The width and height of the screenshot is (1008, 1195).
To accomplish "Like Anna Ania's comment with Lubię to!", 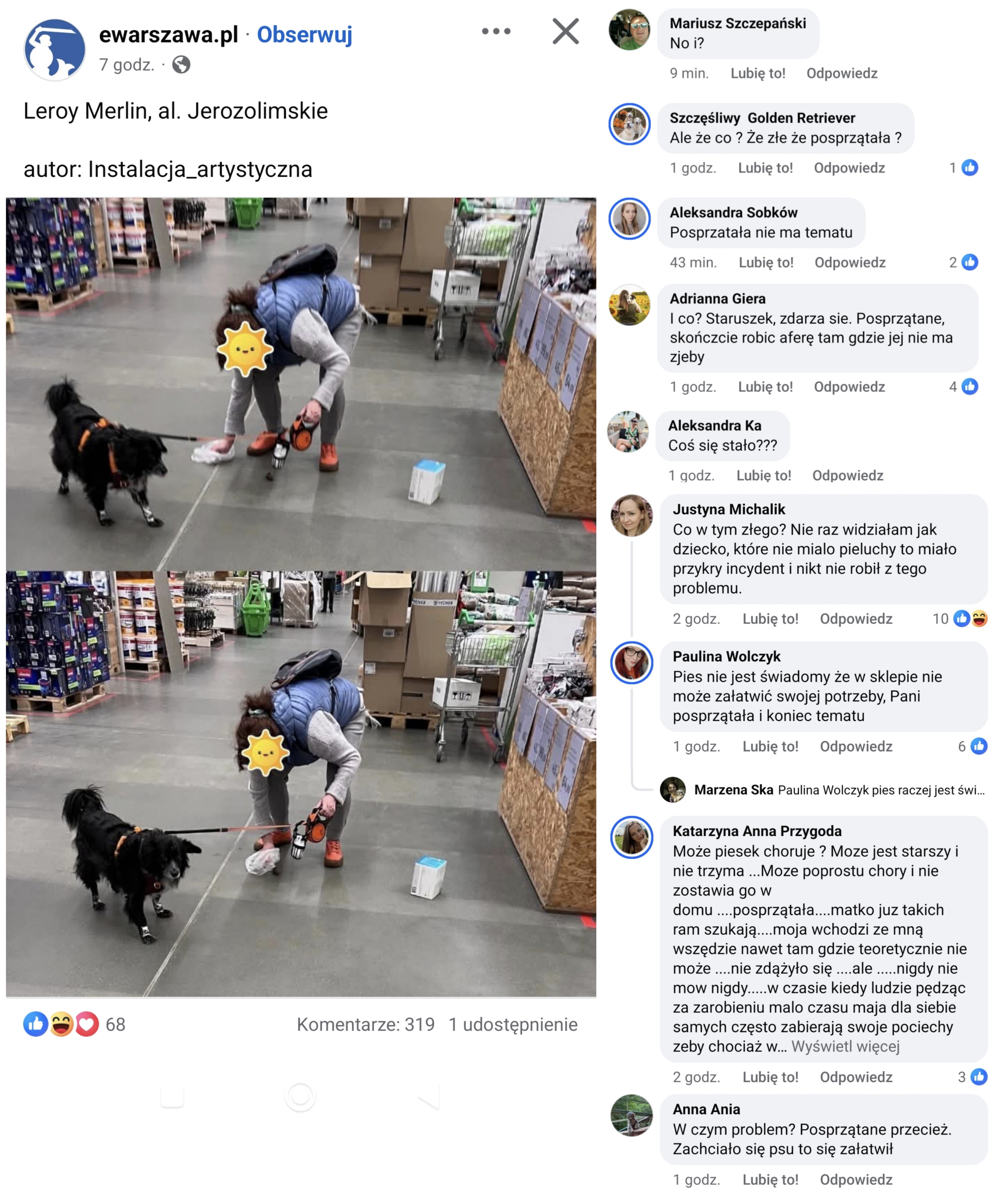I will [x=770, y=1180].
